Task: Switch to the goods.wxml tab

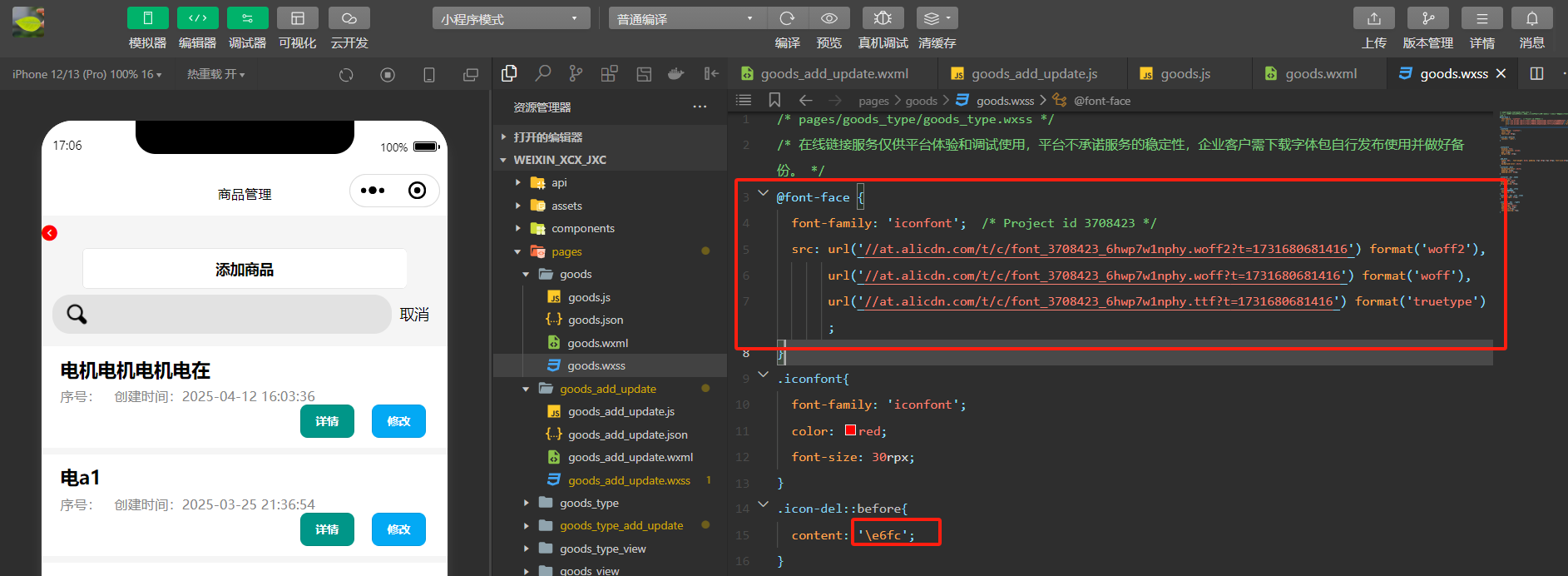Action: pyautogui.click(x=1320, y=73)
